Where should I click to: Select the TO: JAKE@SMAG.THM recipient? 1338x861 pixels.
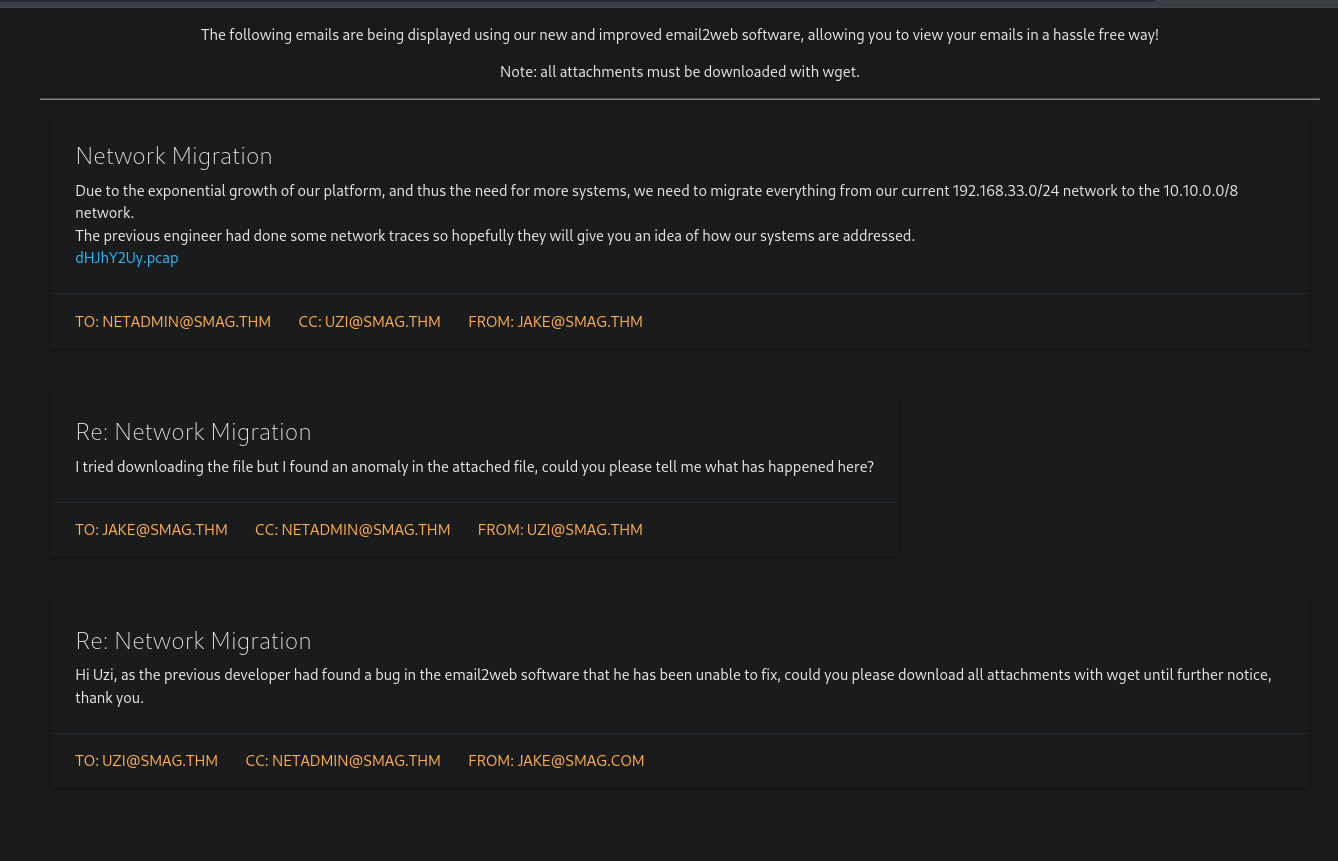151,530
